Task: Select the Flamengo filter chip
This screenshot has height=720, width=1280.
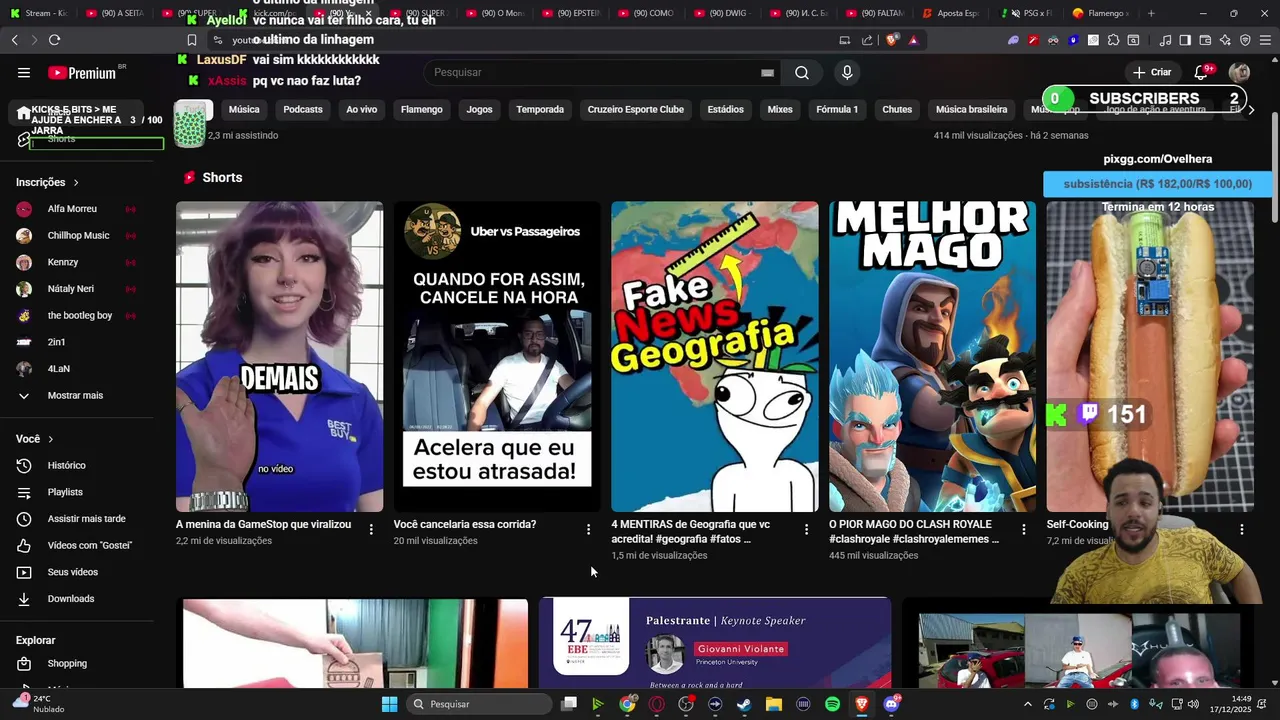Action: tap(422, 110)
